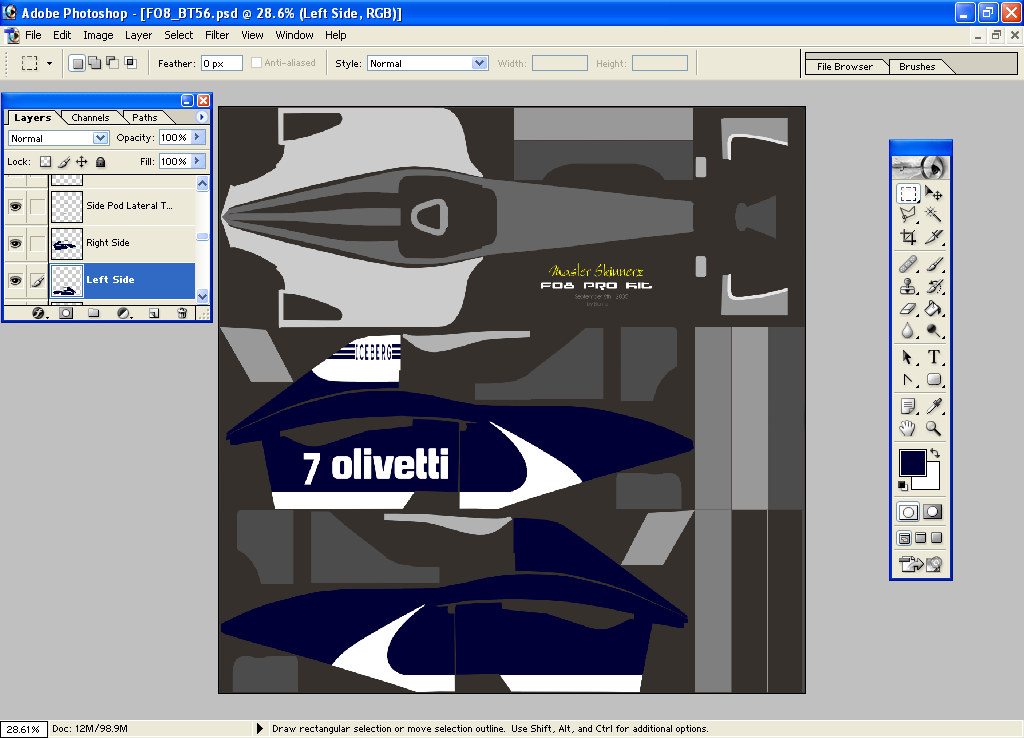Select the Move tool
Screen dimensions: 1024x738
click(x=933, y=193)
